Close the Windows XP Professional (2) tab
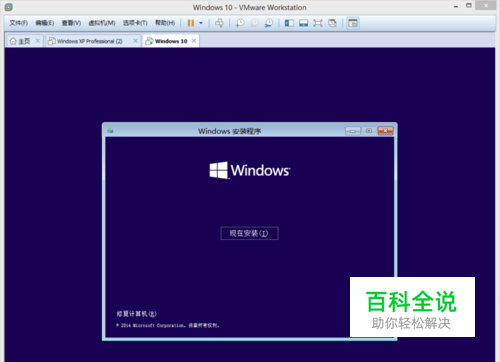500x362 pixels. [135, 41]
